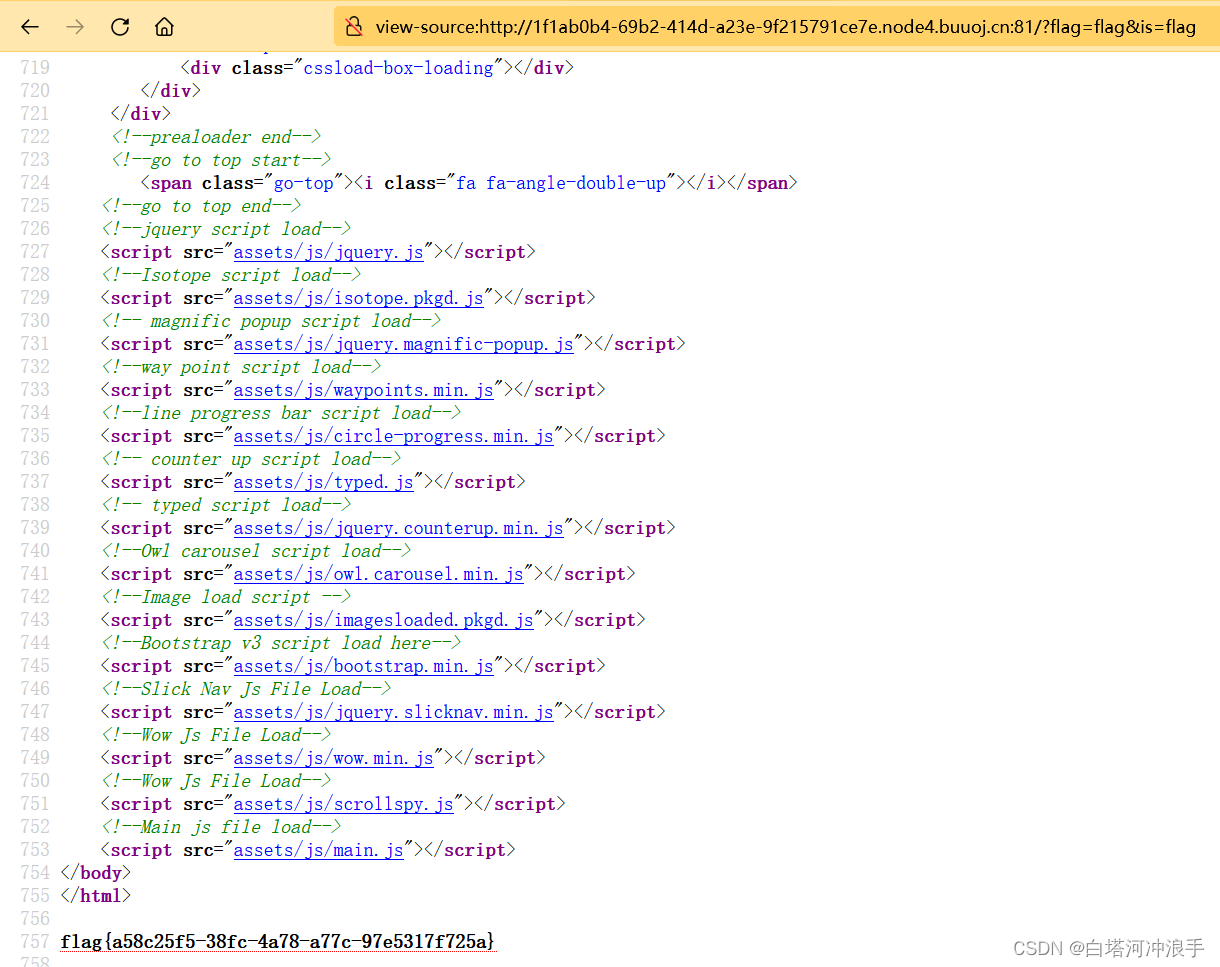Click the insecure connection warning icon

click(353, 27)
